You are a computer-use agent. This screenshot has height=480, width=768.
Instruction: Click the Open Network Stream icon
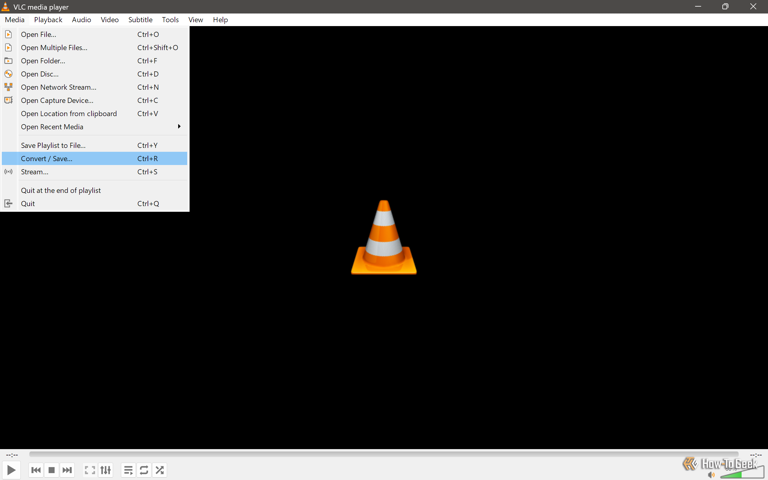[8, 87]
